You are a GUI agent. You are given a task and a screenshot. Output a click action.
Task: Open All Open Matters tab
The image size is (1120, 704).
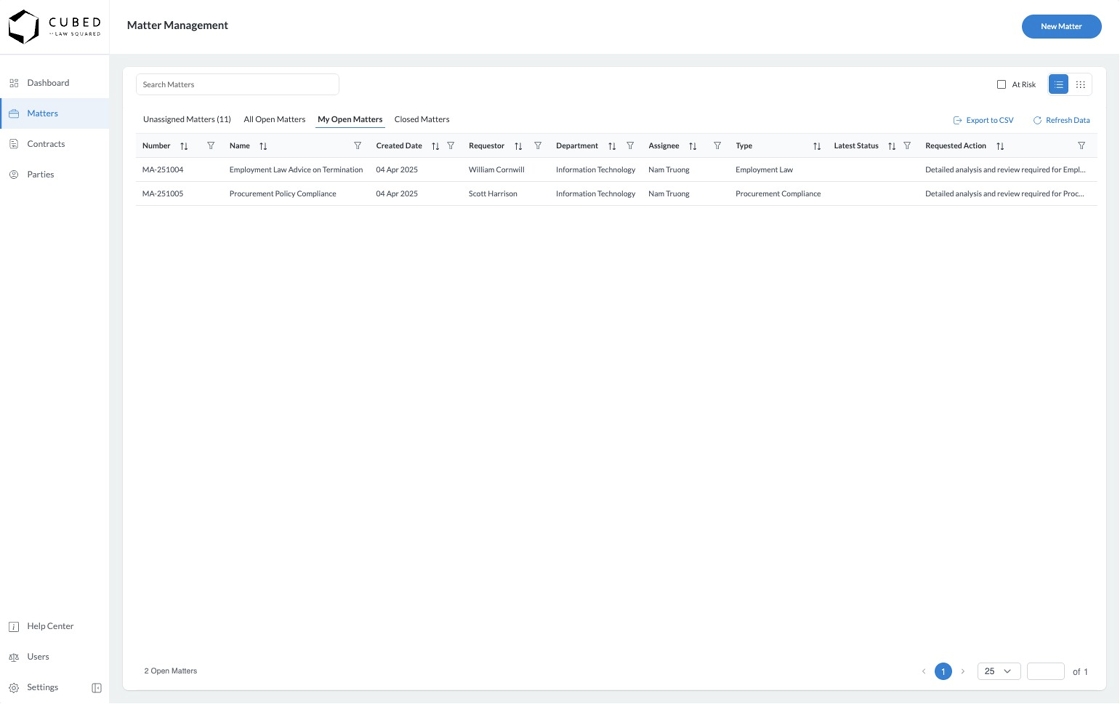tap(274, 119)
